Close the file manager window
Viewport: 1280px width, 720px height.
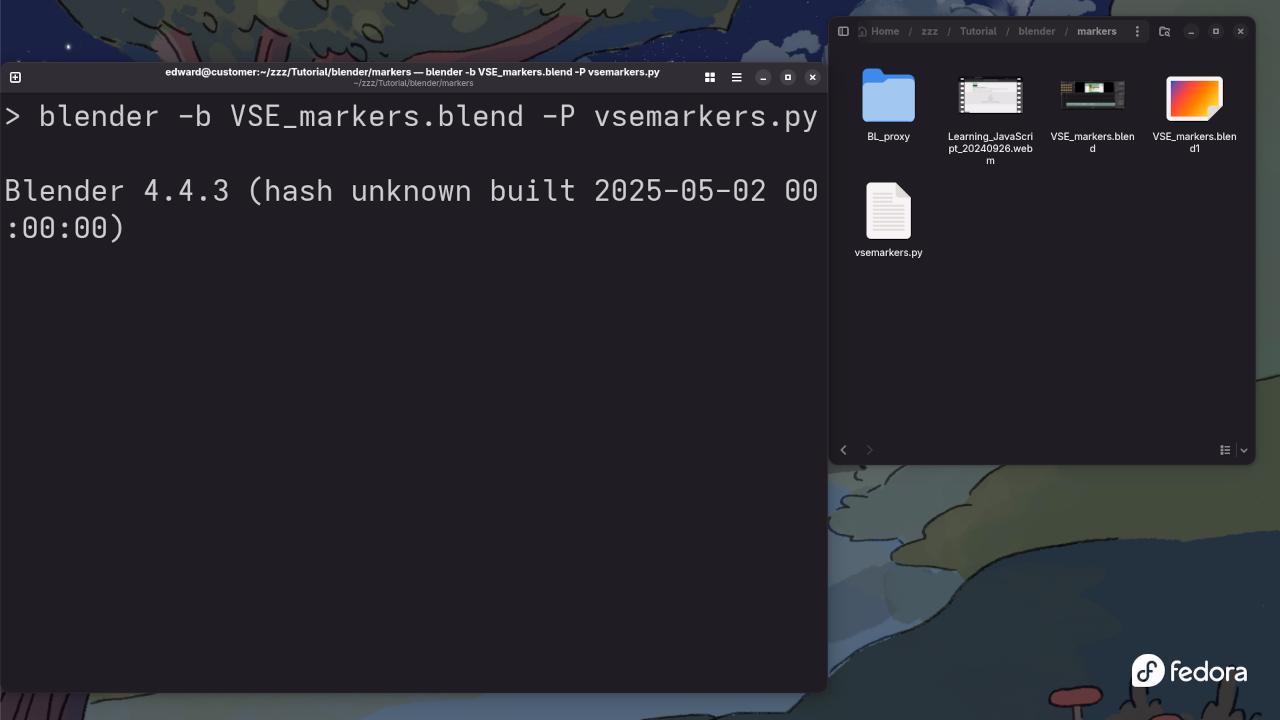[1241, 31]
